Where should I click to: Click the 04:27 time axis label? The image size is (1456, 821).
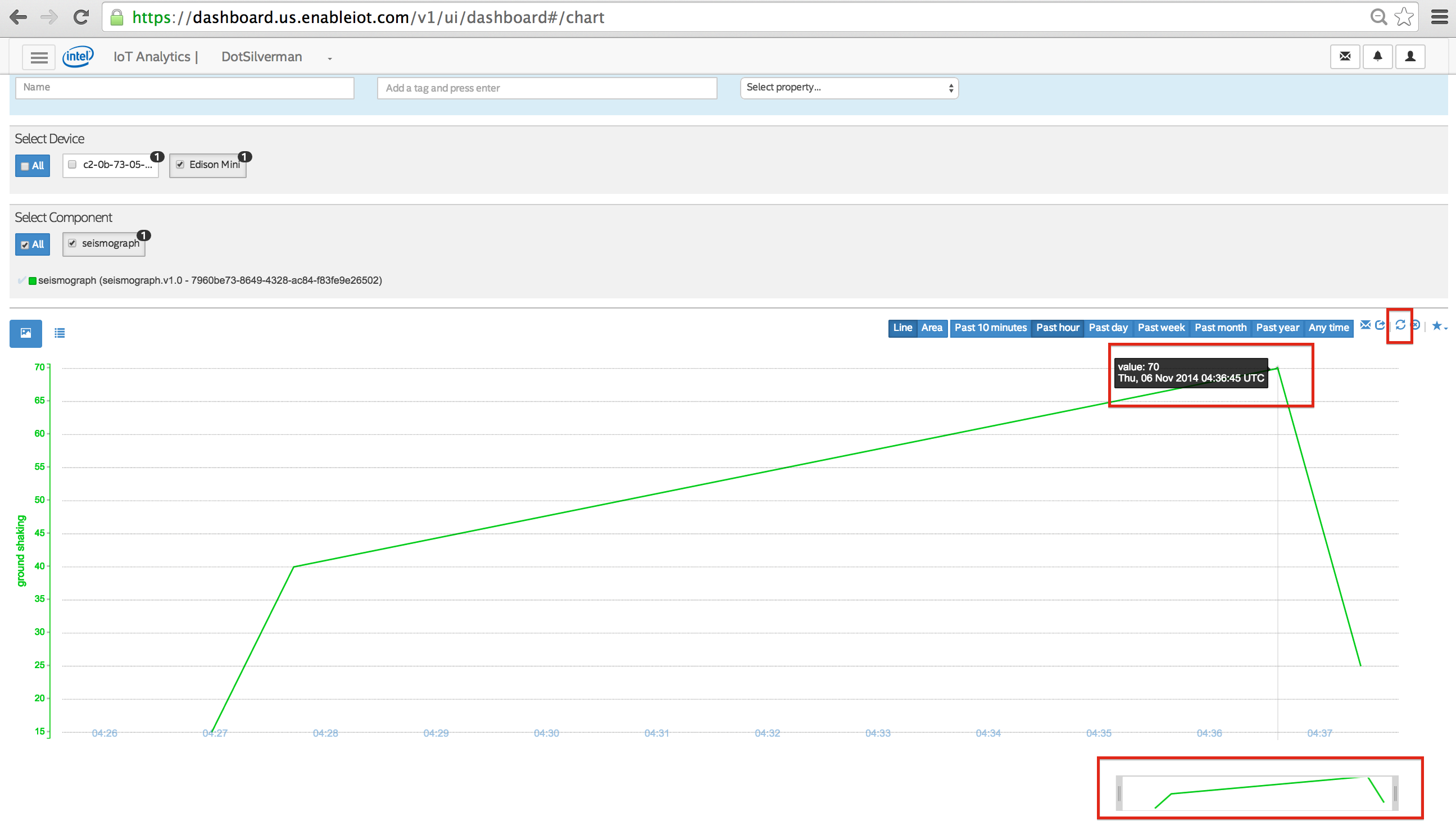pyautogui.click(x=215, y=733)
